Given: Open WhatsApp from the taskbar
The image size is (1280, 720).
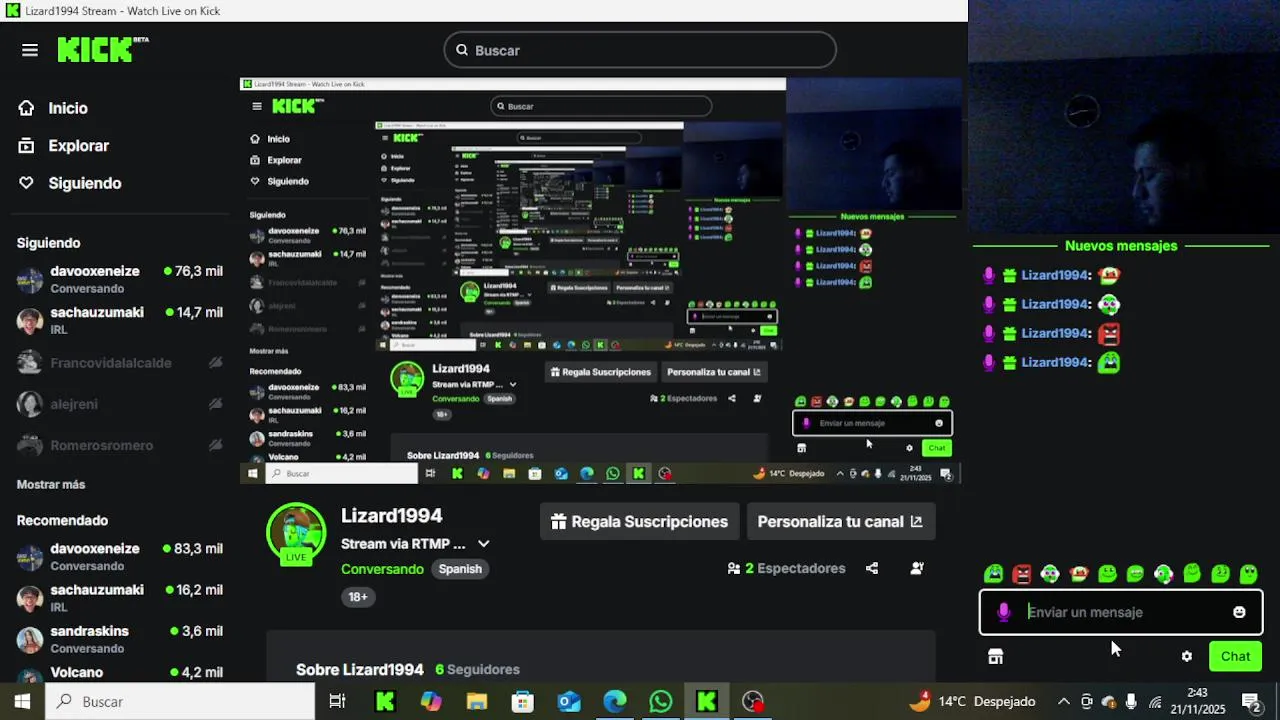Looking at the screenshot, I should click(x=661, y=702).
